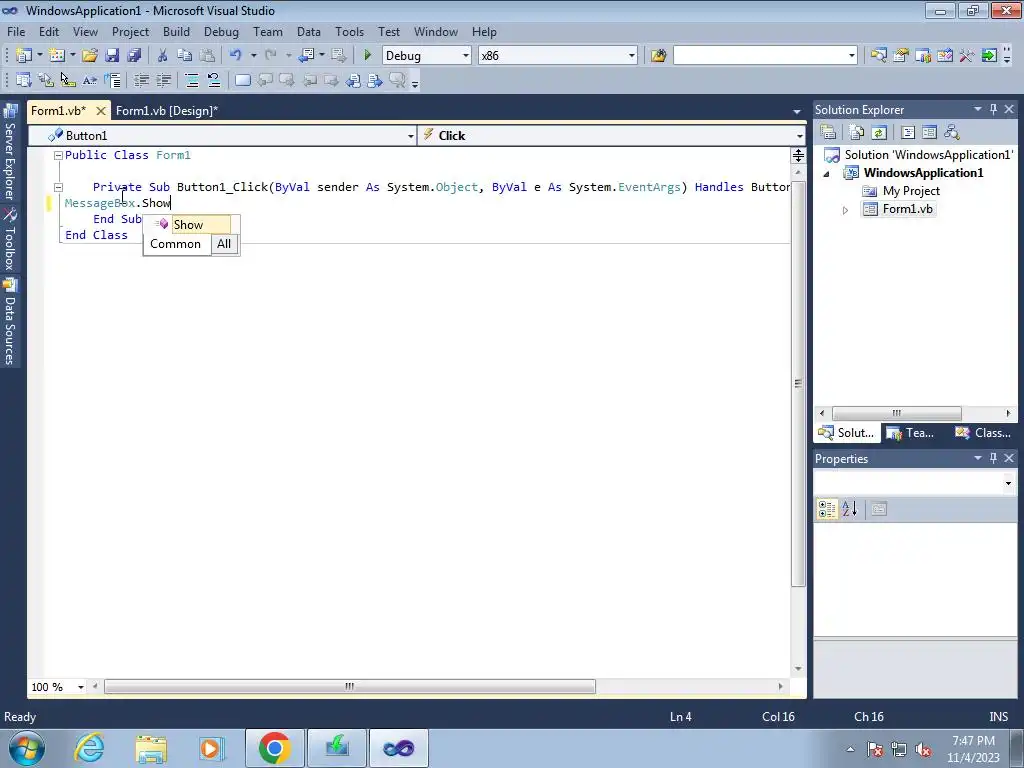Expand the Form1.vb tree node
This screenshot has height=768, width=1024.
tap(845, 210)
